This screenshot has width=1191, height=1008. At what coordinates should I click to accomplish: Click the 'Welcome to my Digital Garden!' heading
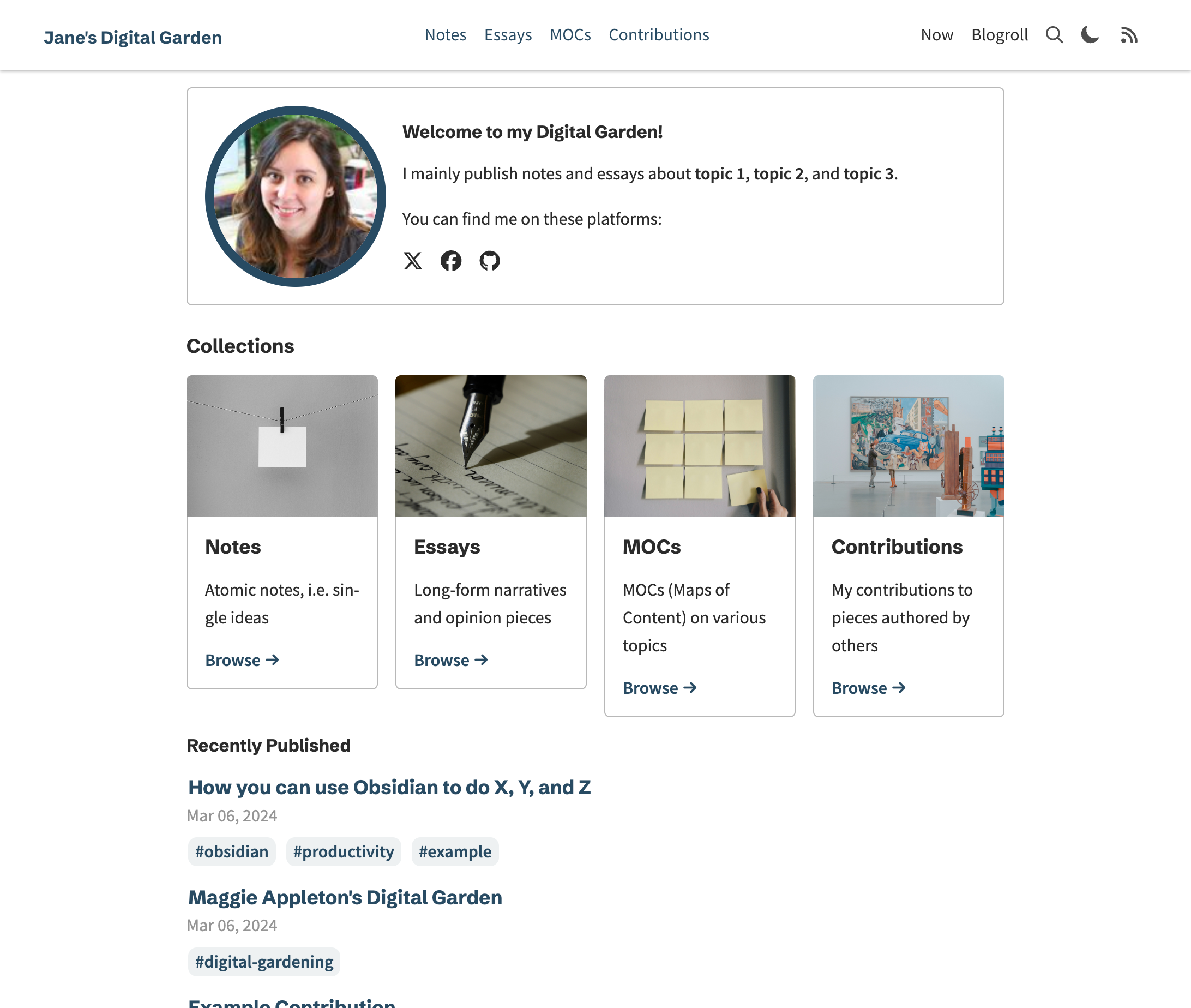(532, 132)
